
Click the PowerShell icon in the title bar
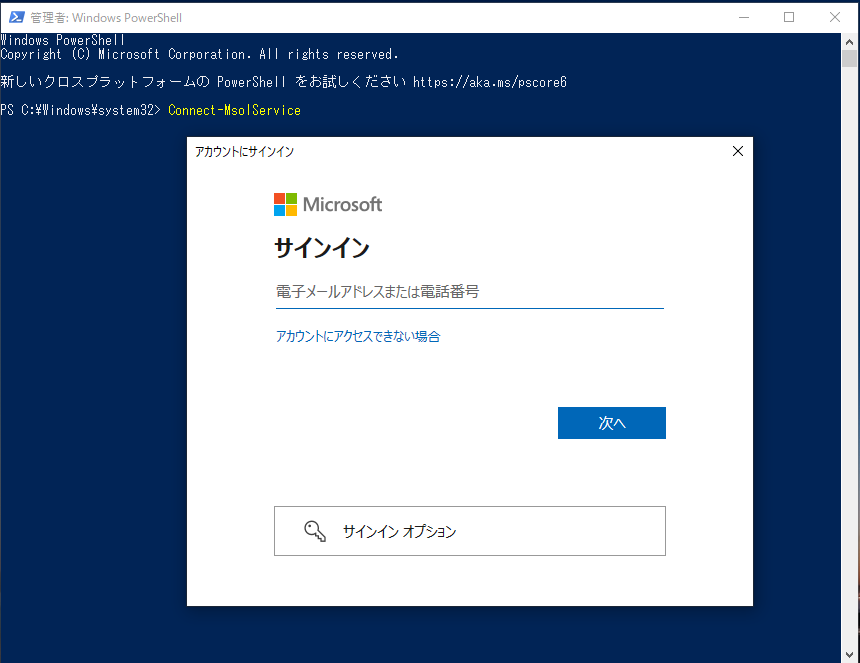[16, 17]
